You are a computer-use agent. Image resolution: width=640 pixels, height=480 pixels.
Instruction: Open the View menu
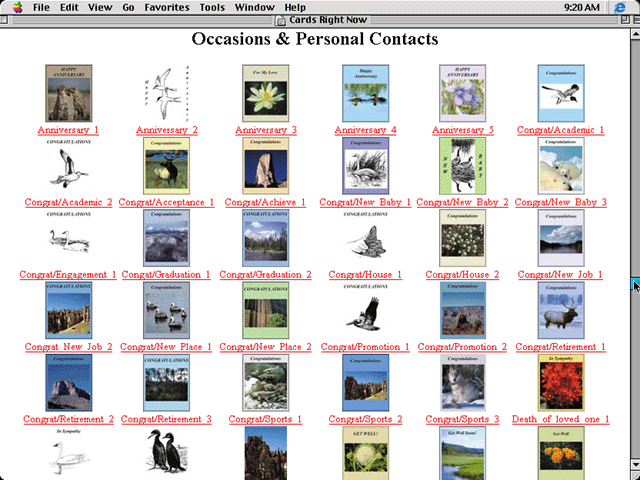point(100,7)
